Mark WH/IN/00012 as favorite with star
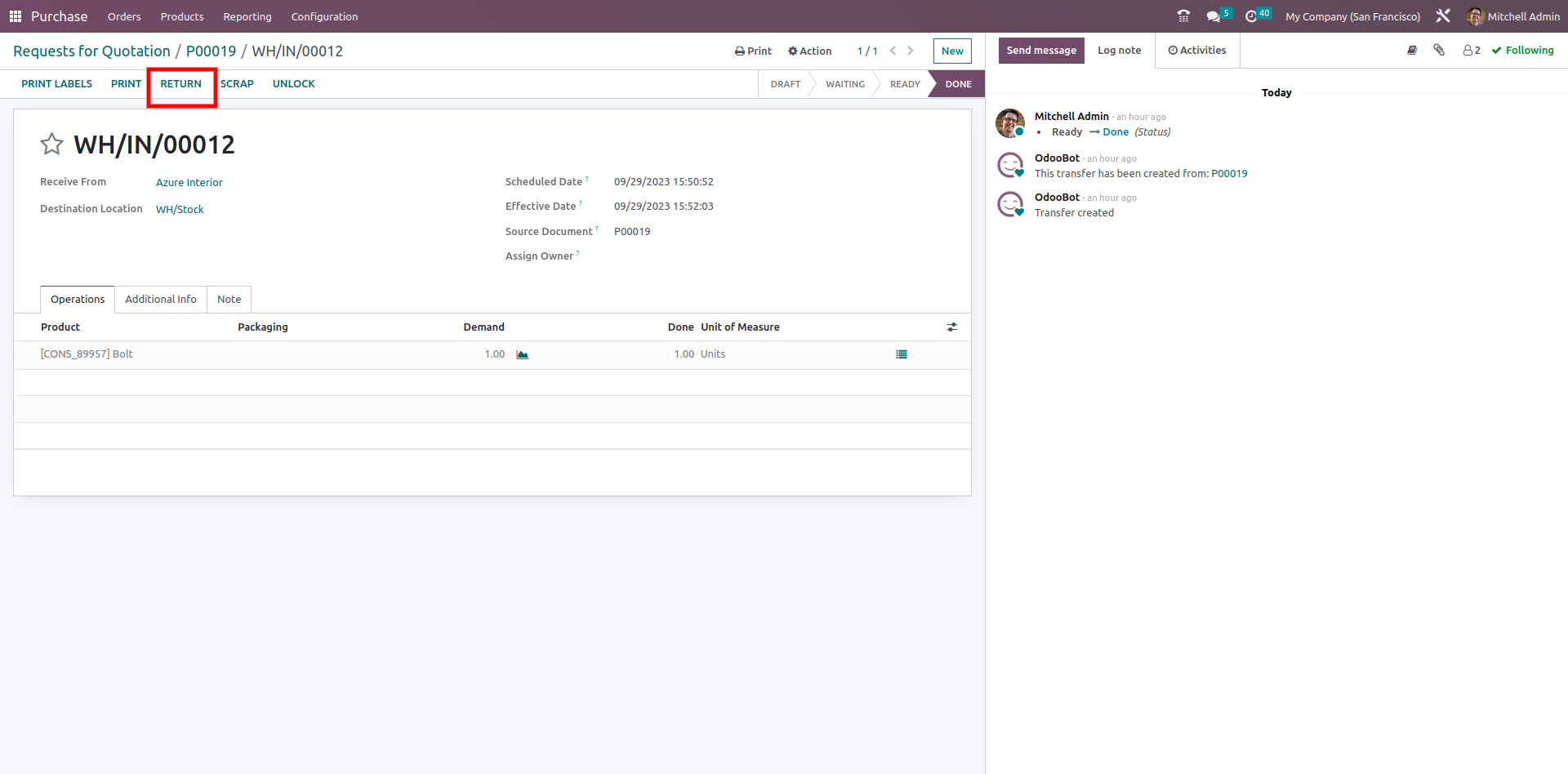The width and height of the screenshot is (1568, 774). coord(51,145)
